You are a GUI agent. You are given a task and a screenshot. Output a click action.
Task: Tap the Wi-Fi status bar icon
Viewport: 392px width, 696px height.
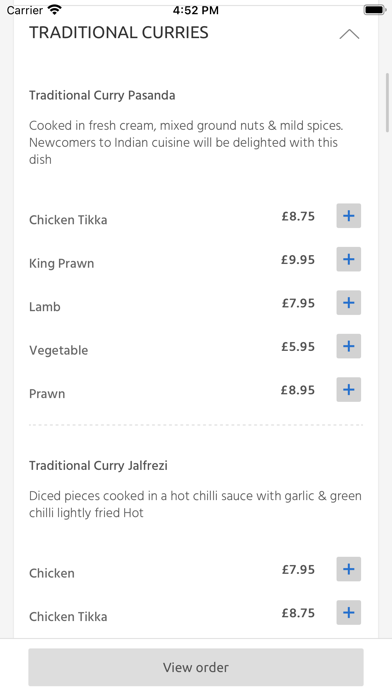click(55, 10)
